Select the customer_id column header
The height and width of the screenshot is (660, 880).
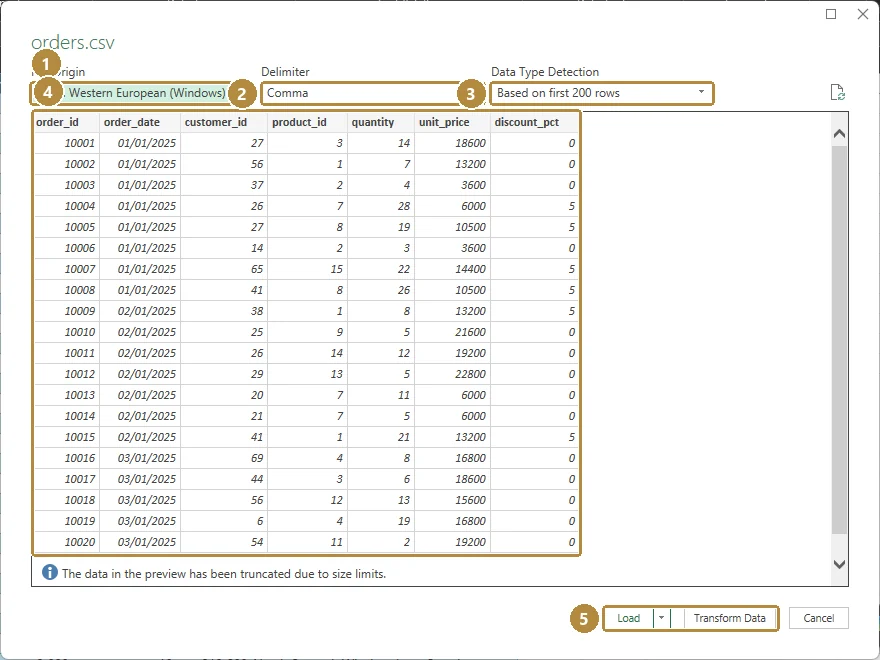click(x=224, y=122)
